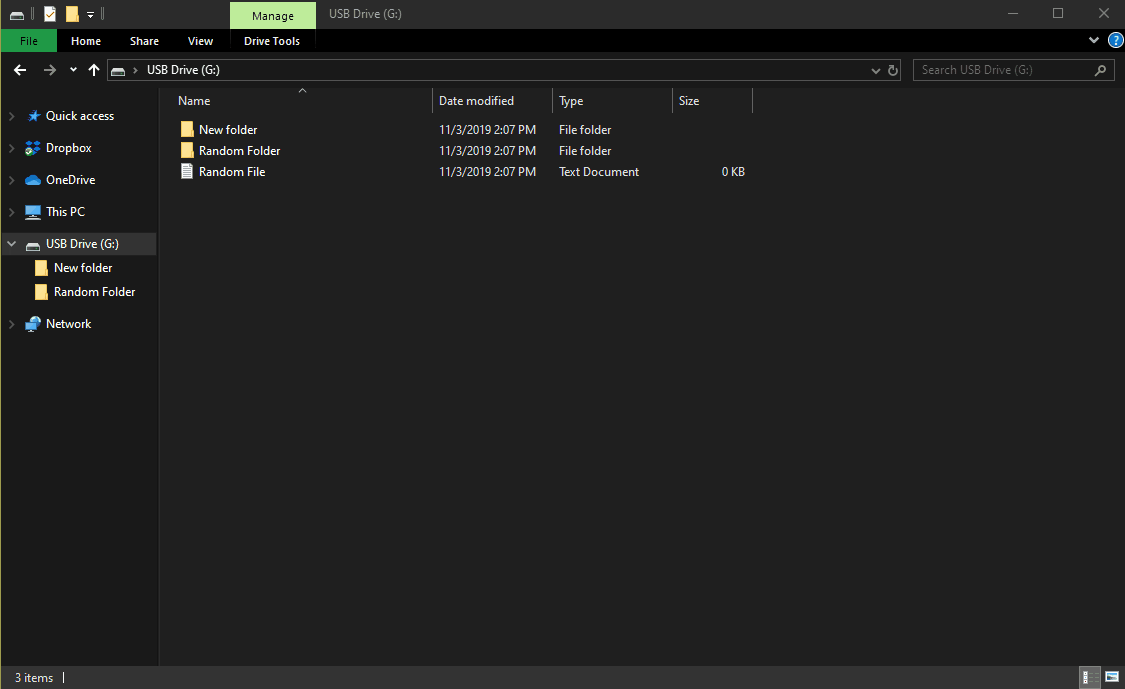Open the Customize Quick Access Toolbar dropdown
Image resolution: width=1125 pixels, height=689 pixels.
(x=90, y=14)
